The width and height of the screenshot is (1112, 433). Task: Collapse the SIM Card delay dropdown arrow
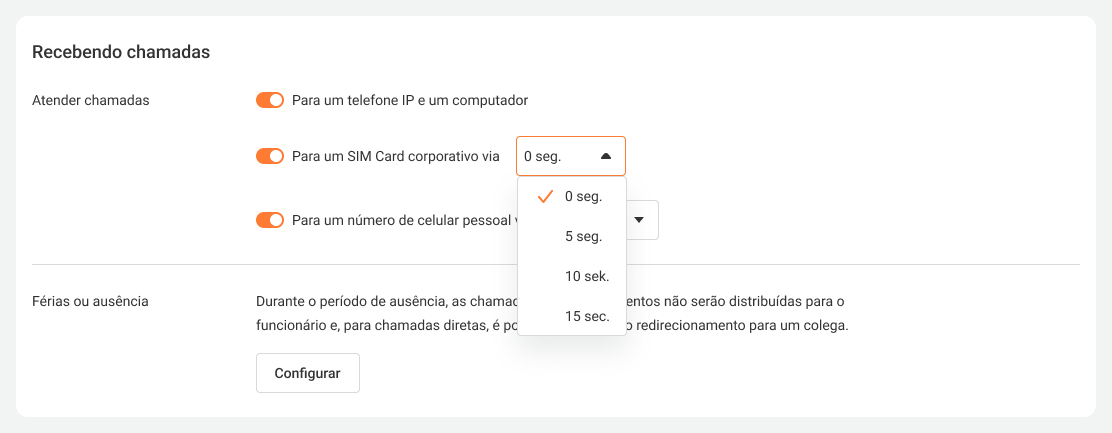605,156
